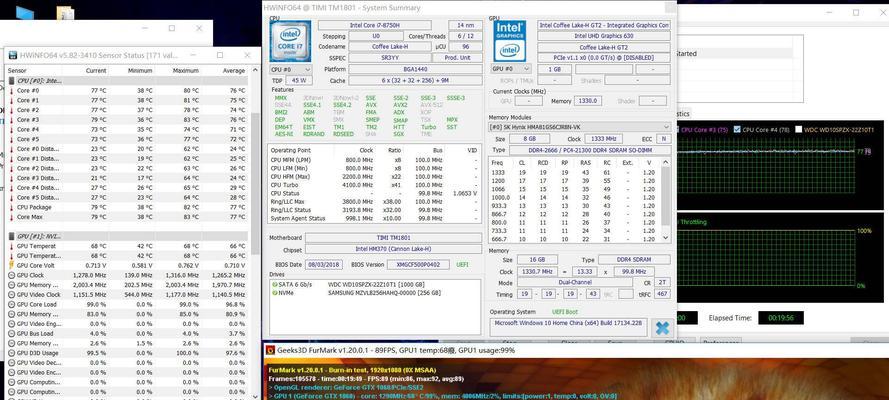The image size is (889, 400).
Task: Click the Intel Graphics logo
Action: [x=510, y=41]
